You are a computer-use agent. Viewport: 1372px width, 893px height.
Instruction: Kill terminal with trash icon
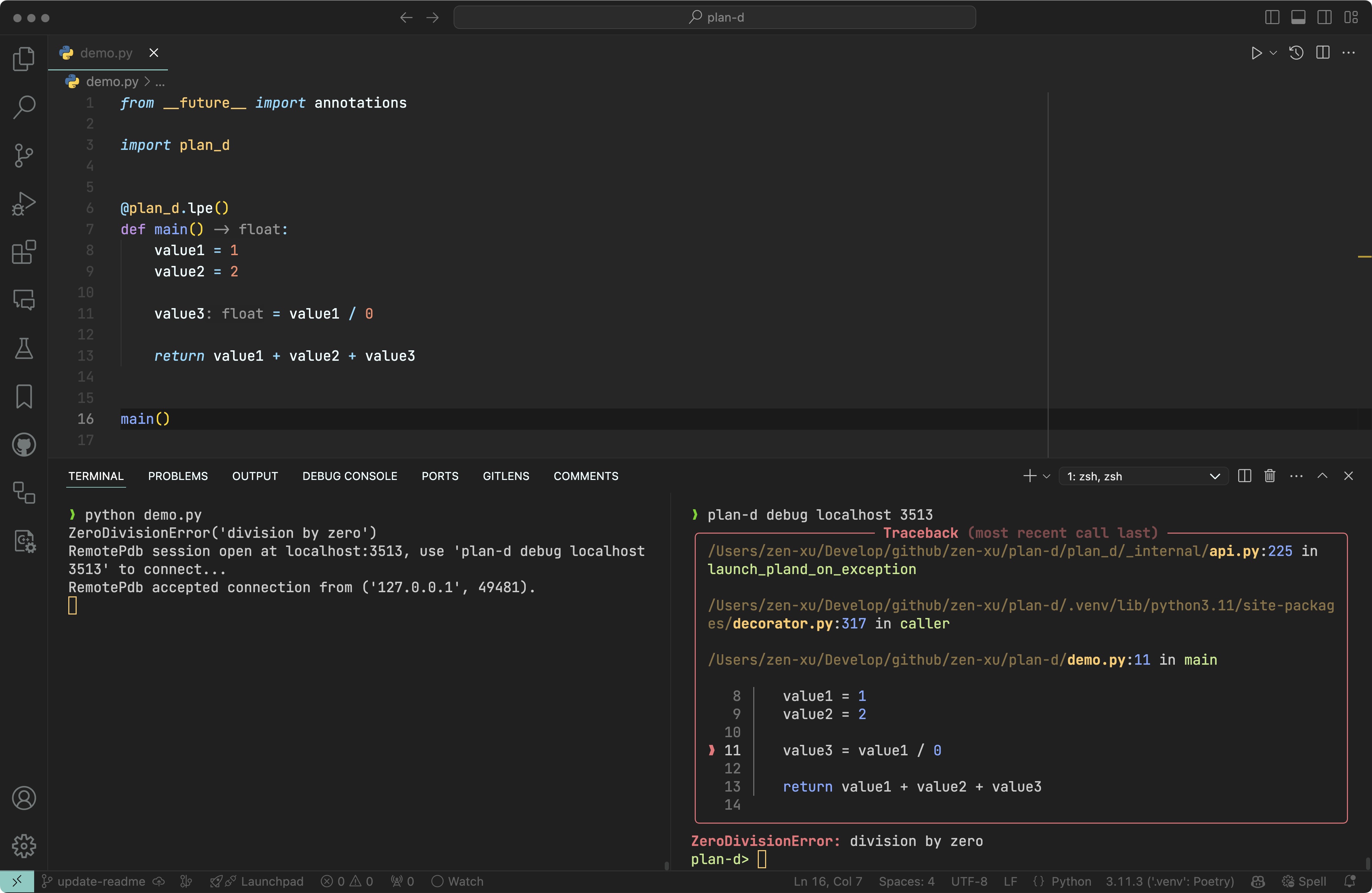[x=1269, y=476]
